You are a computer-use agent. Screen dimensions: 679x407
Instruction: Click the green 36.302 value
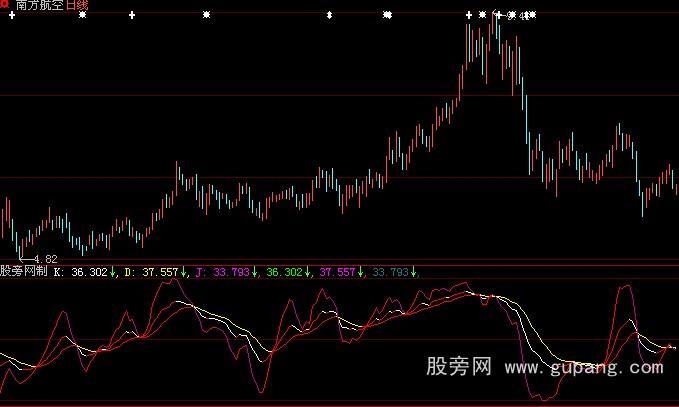pos(284,272)
